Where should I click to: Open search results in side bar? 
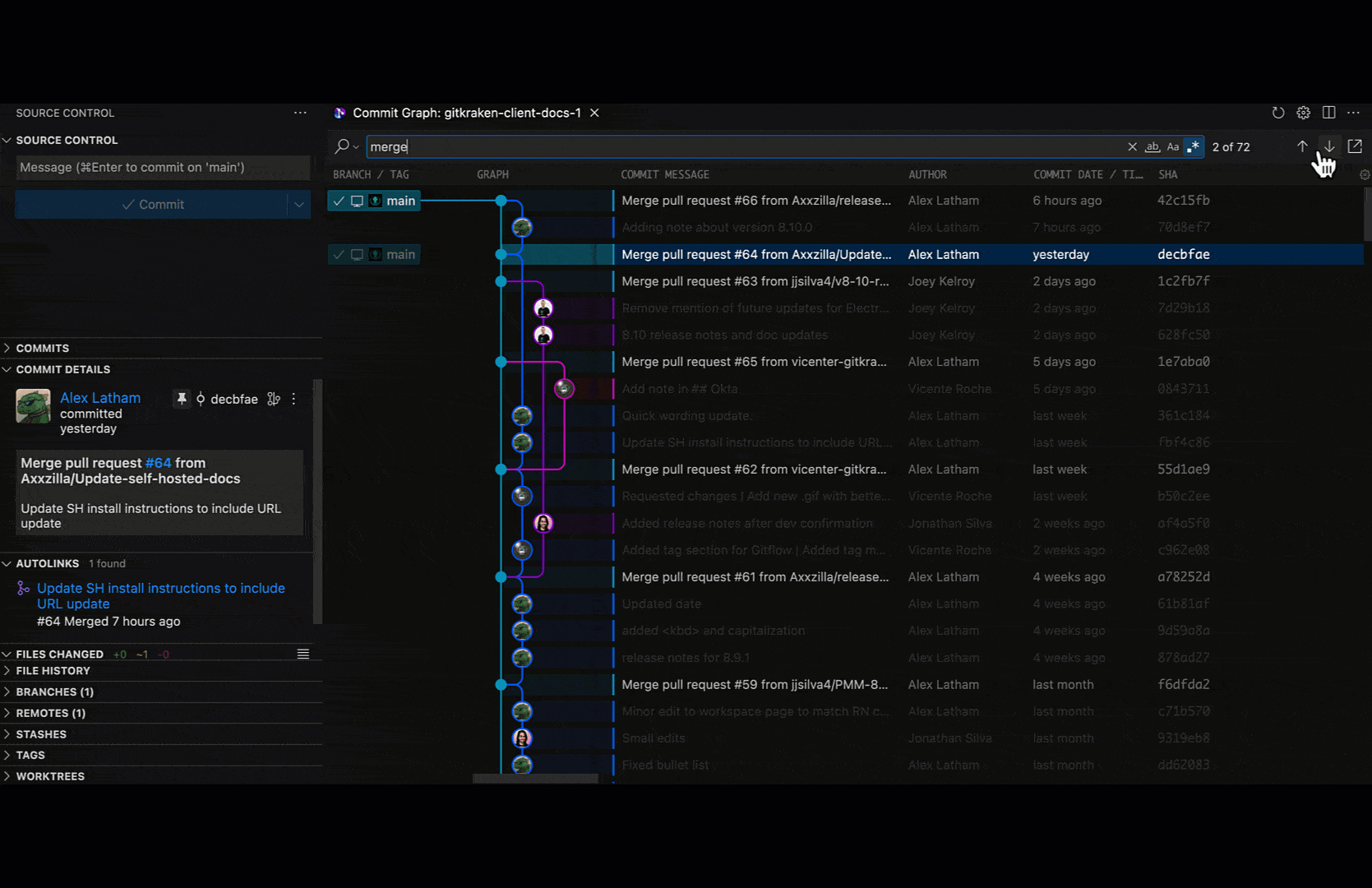tap(1355, 146)
